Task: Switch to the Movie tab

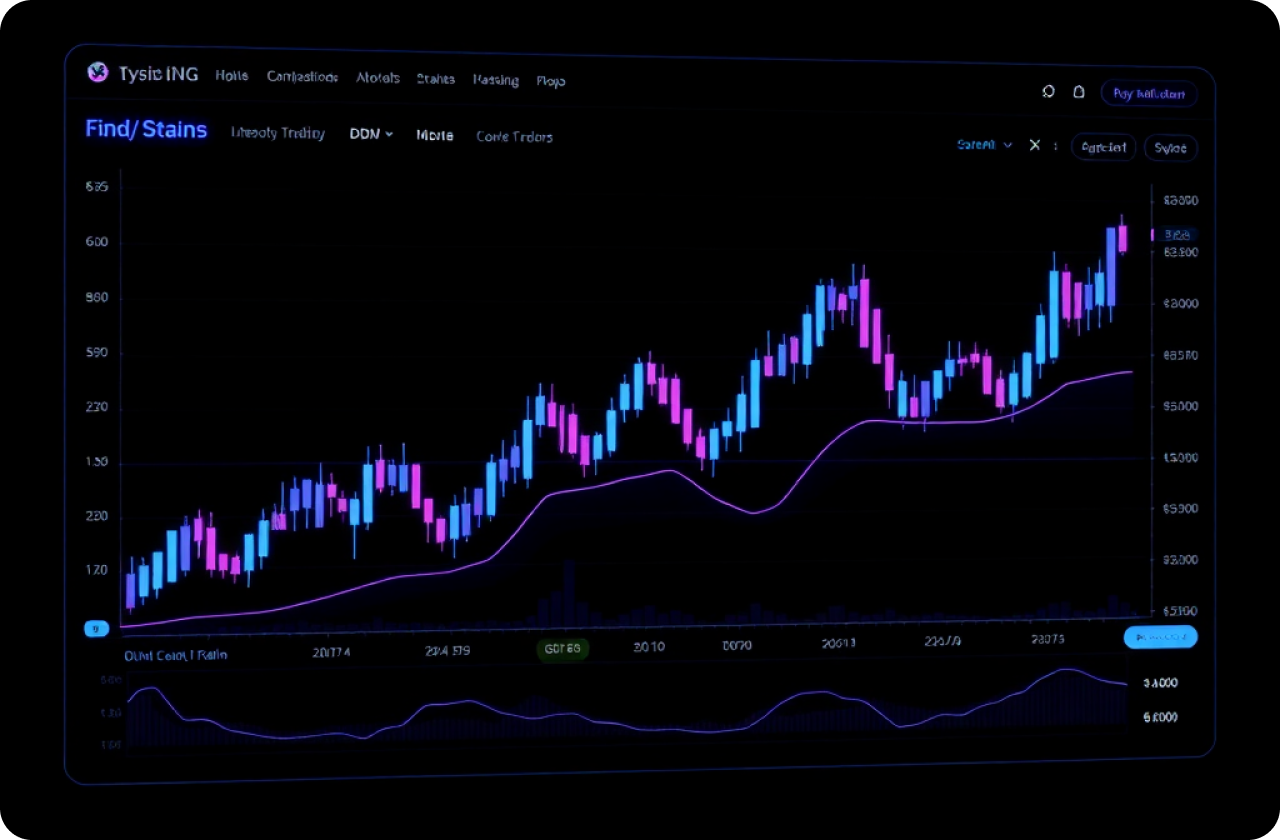Action: coord(434,135)
